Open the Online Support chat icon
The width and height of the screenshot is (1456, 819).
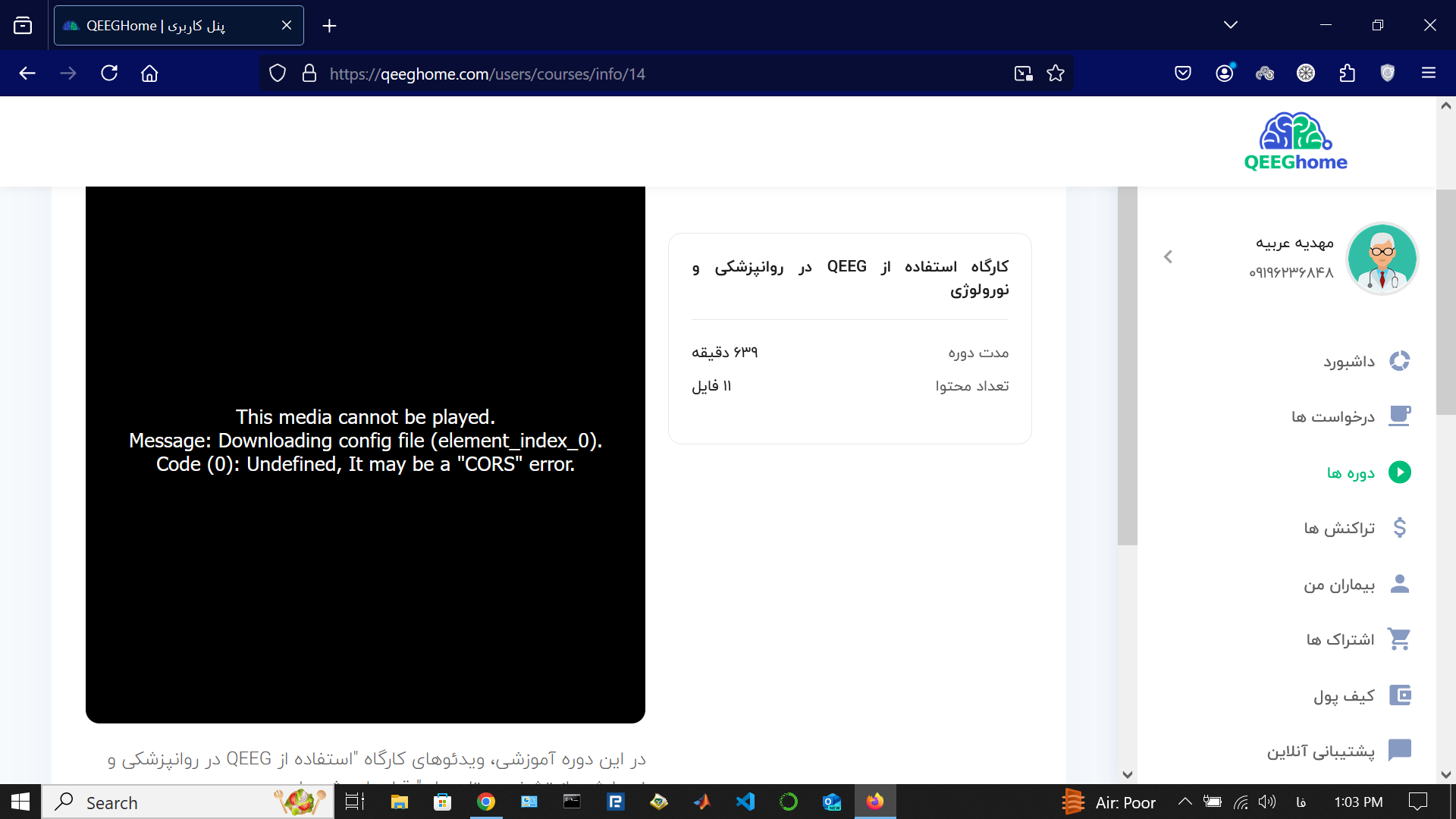tap(1399, 751)
